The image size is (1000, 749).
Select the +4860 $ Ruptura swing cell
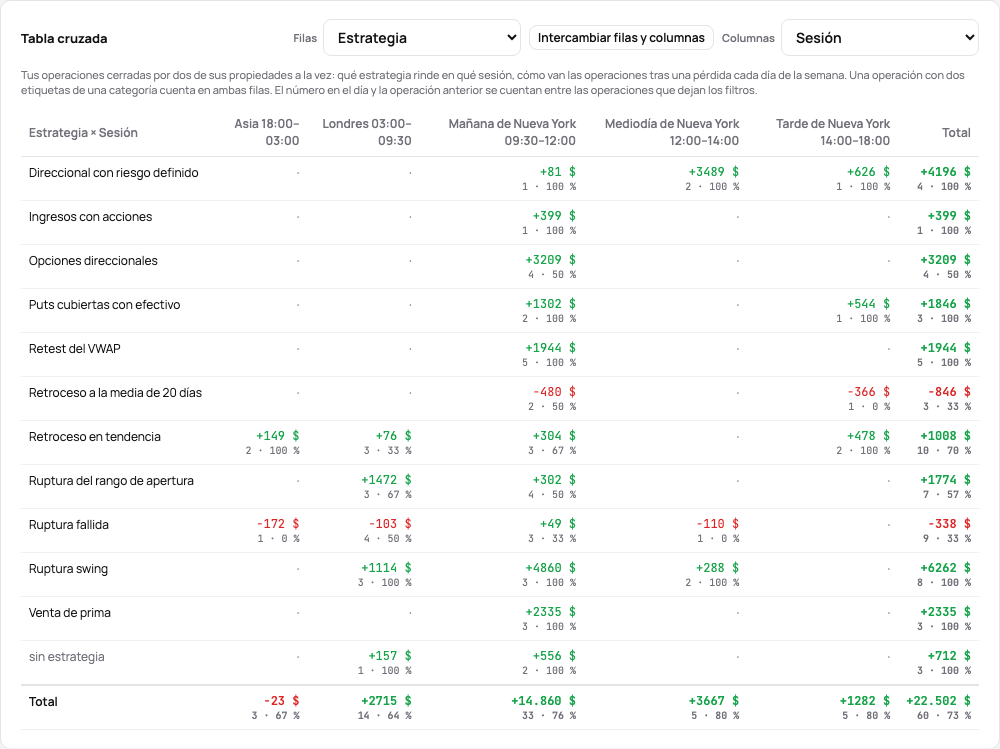point(550,568)
